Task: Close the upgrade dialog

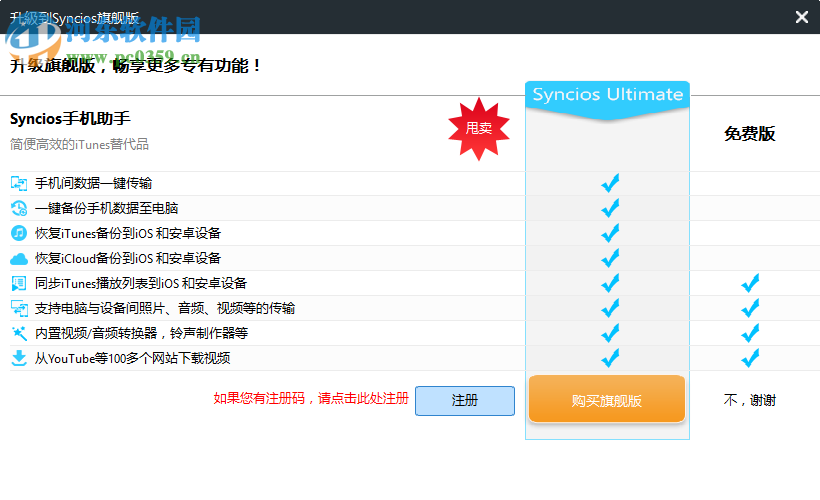Action: pyautogui.click(x=802, y=17)
